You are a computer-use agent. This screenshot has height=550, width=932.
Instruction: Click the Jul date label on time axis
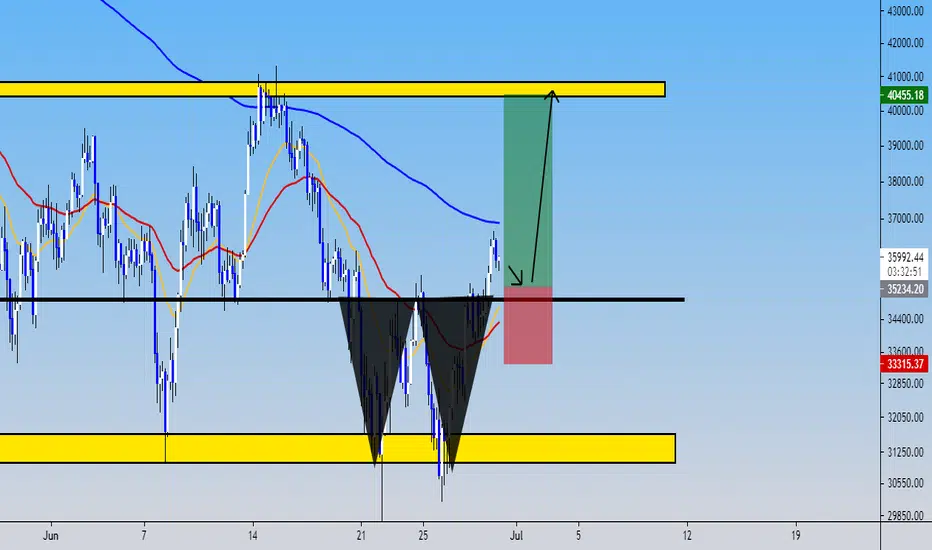tap(517, 536)
